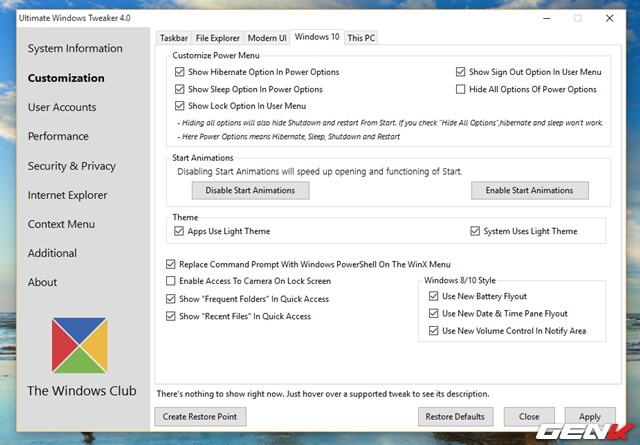Check Hide All Options Of Power Options
The height and width of the screenshot is (445, 640).
click(460, 89)
